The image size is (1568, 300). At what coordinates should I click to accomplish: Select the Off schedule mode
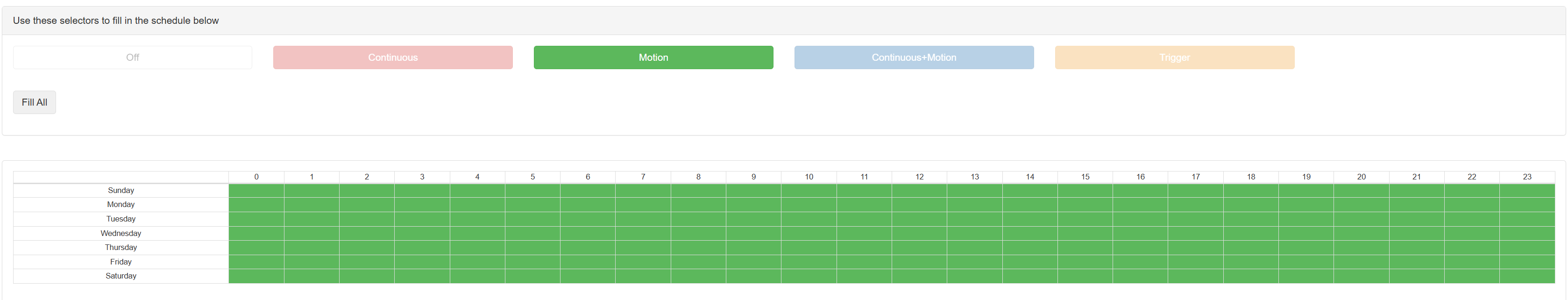[132, 57]
